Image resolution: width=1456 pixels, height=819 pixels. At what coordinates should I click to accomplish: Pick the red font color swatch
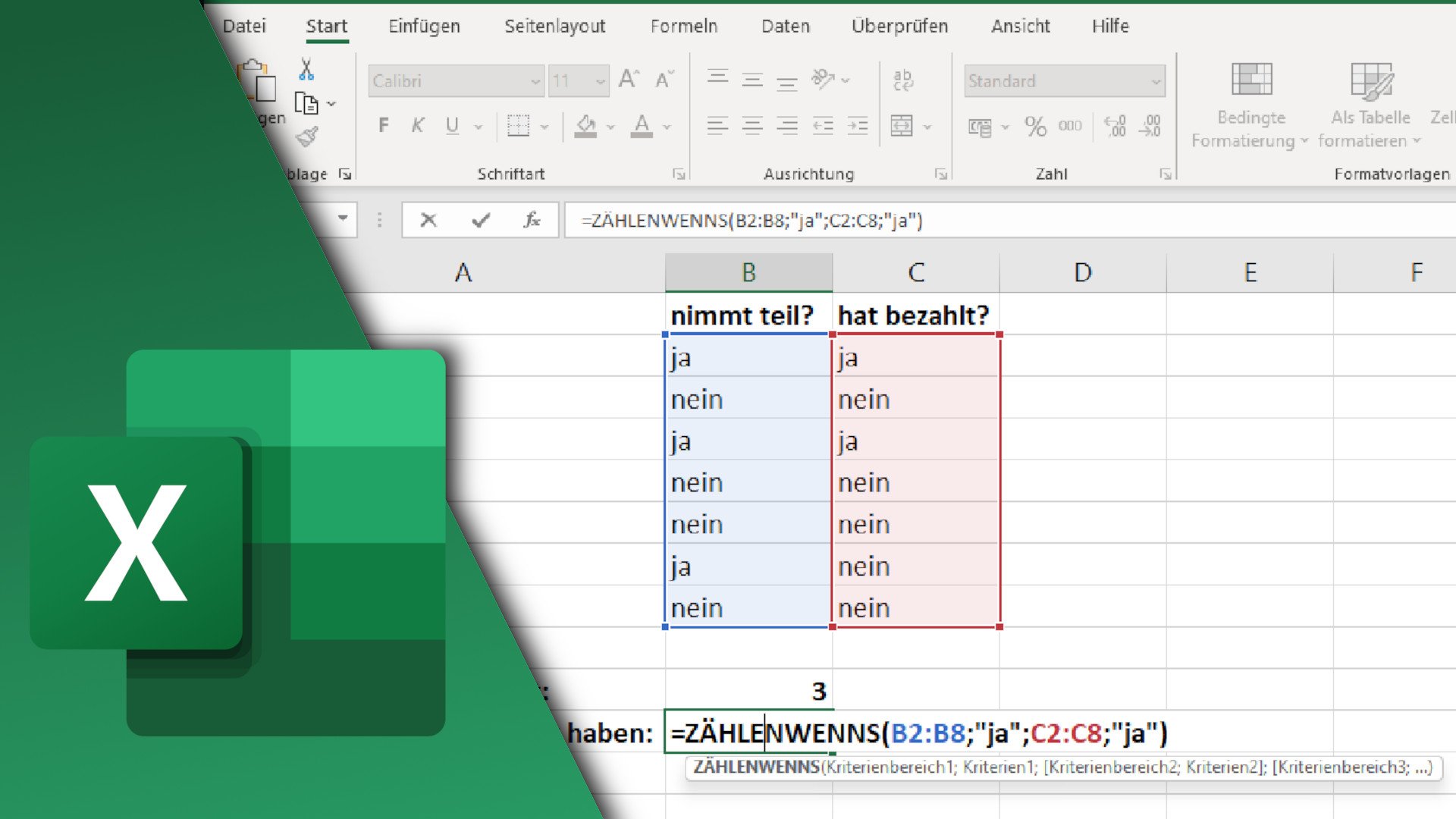click(642, 135)
